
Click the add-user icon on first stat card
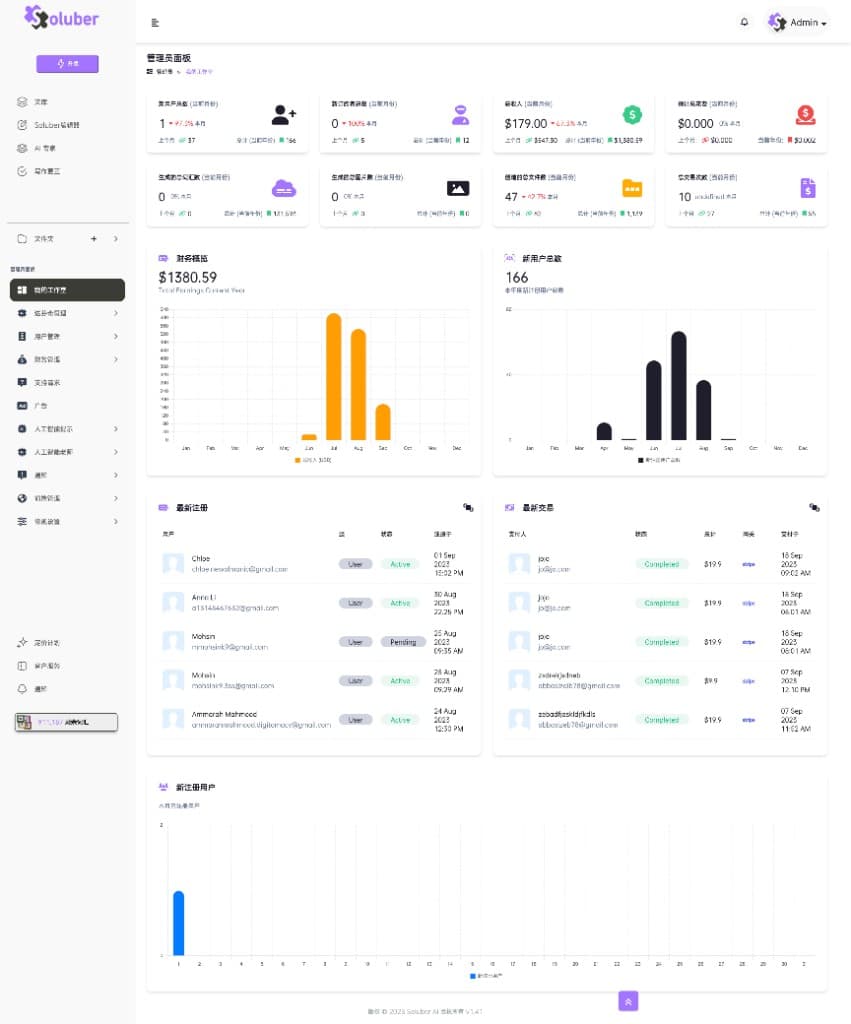[283, 115]
